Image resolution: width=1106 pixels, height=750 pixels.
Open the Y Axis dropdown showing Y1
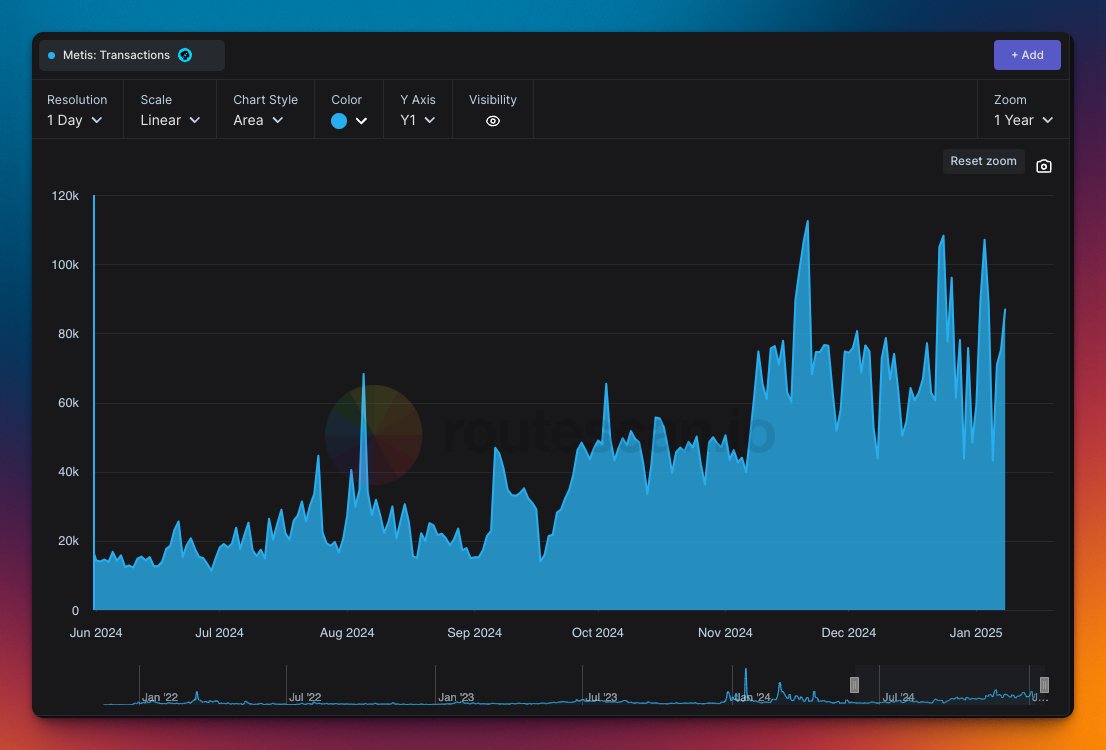point(417,119)
